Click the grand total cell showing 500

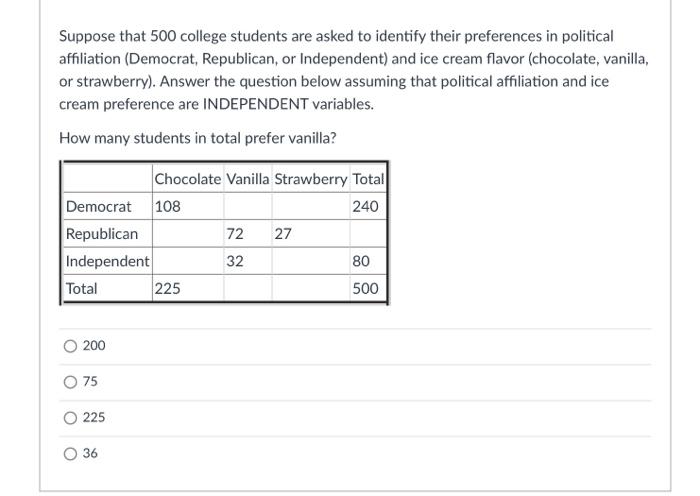(x=368, y=288)
